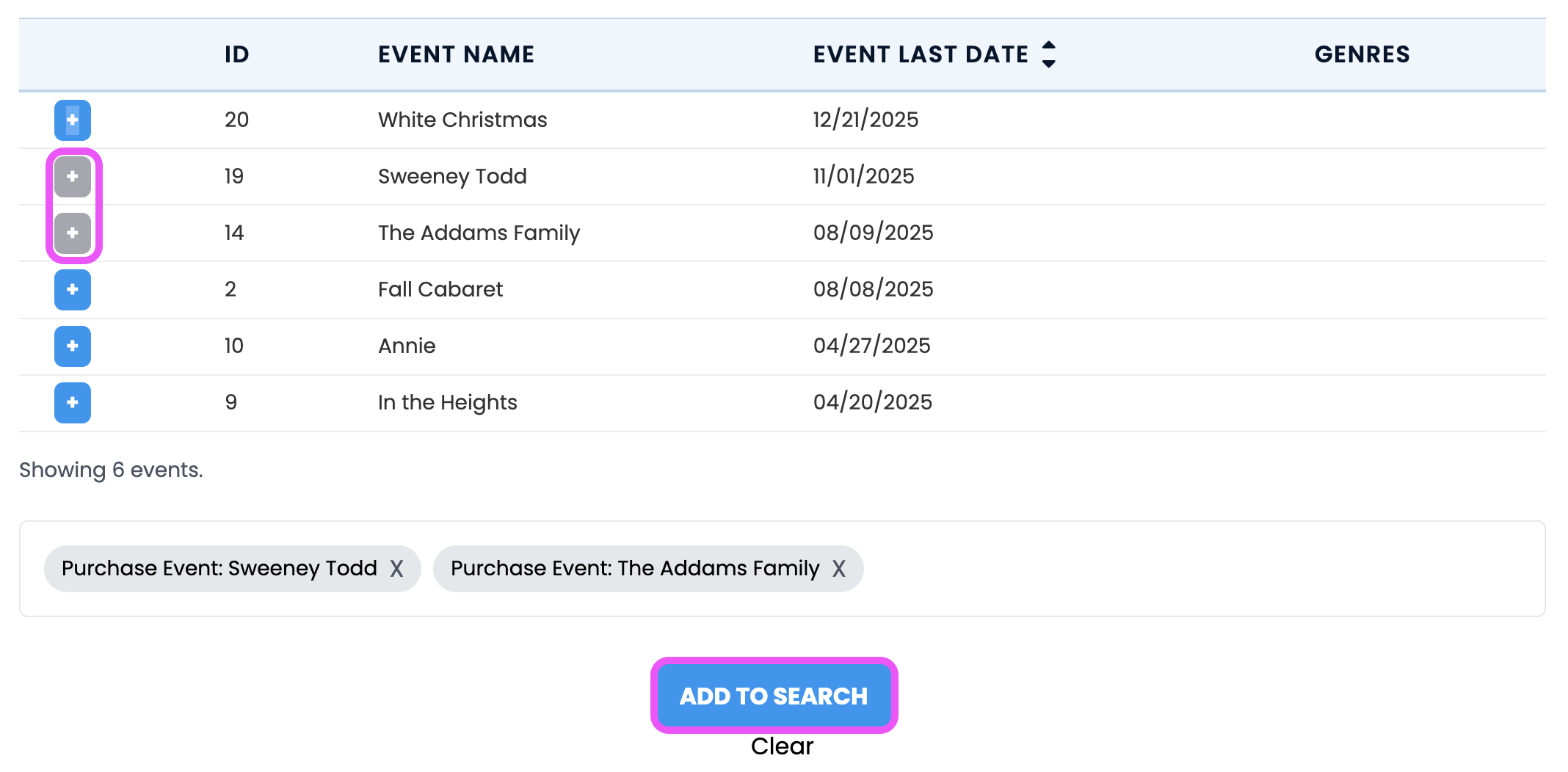Click the In the Heights event name
This screenshot has width=1568, height=772.
tap(447, 402)
